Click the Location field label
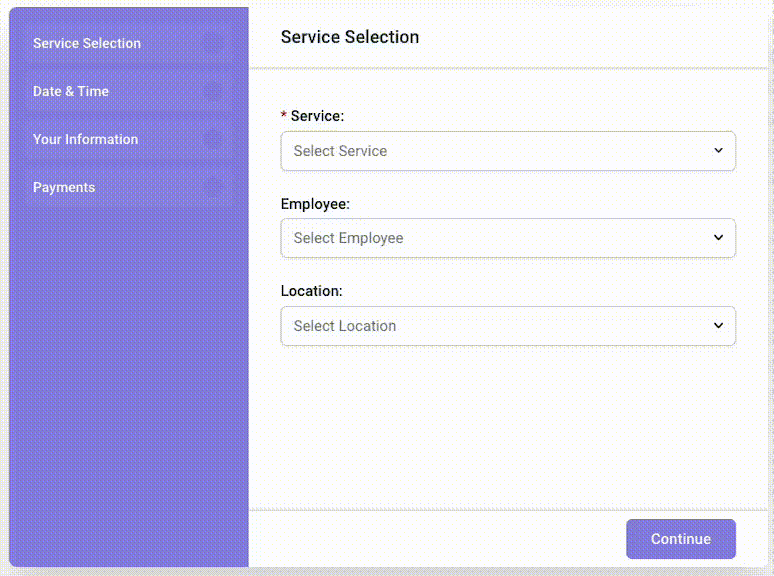This screenshot has width=774, height=576. pos(311,291)
